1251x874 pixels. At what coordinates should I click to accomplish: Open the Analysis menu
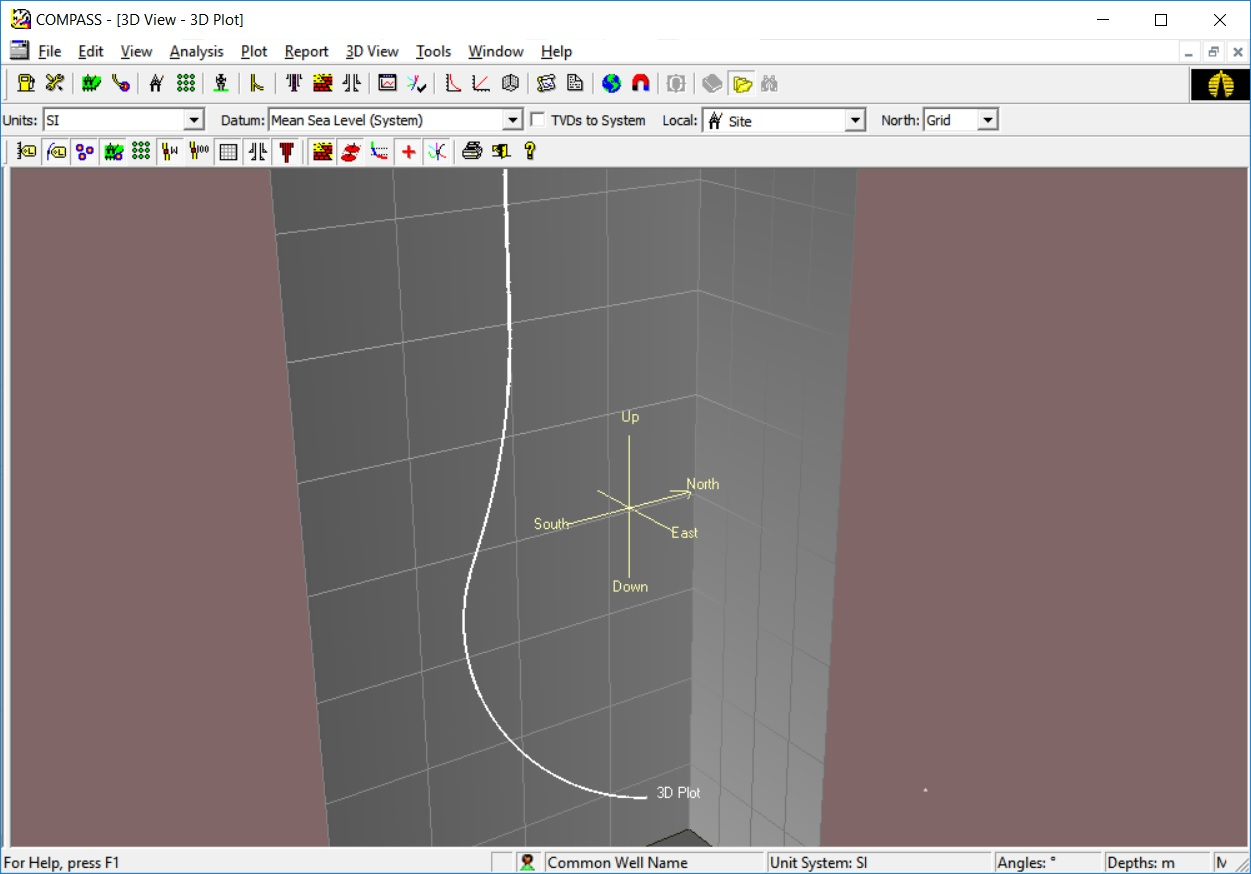coord(196,51)
